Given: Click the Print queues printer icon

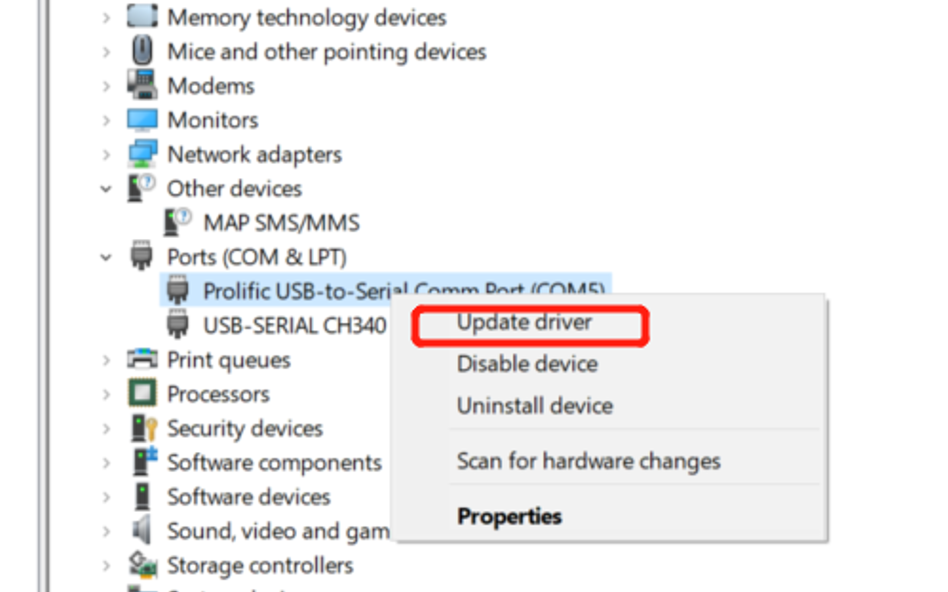Looking at the screenshot, I should [142, 359].
